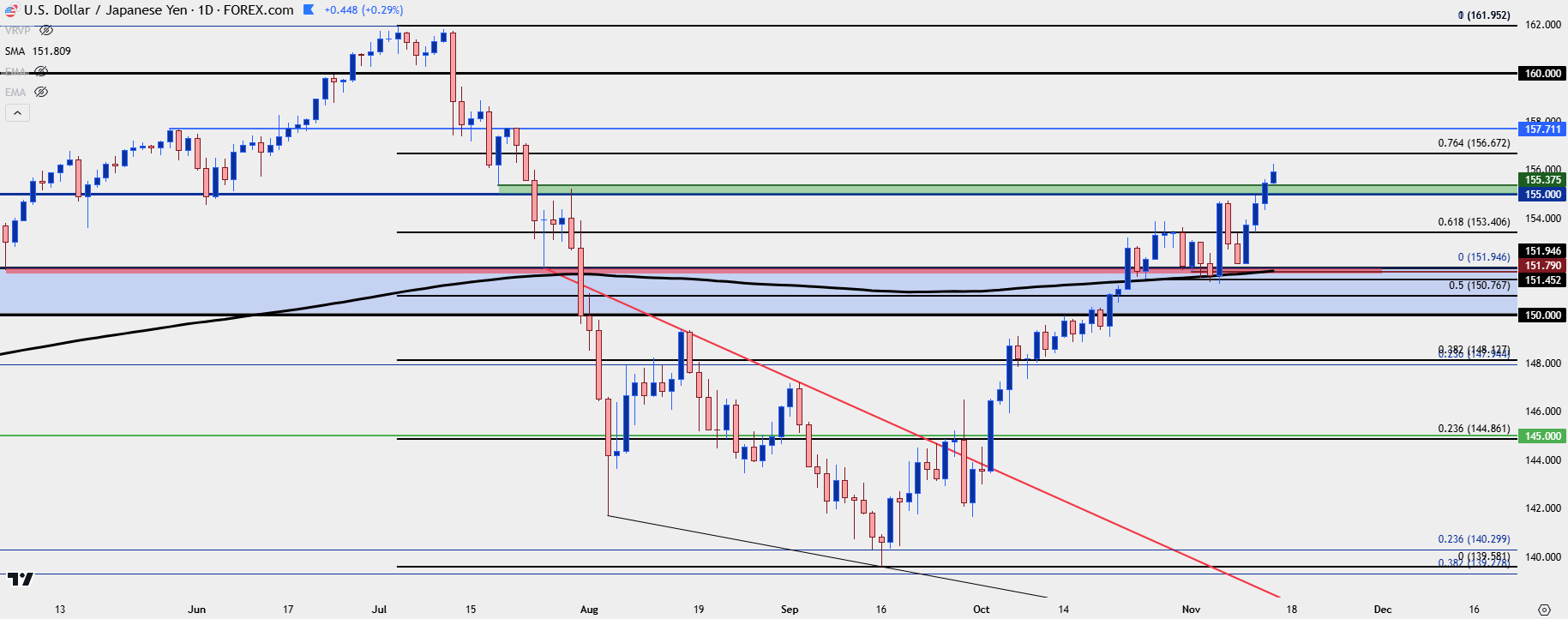1568x619 pixels.
Task: Select the green 145.000 price label
Action: [1542, 436]
